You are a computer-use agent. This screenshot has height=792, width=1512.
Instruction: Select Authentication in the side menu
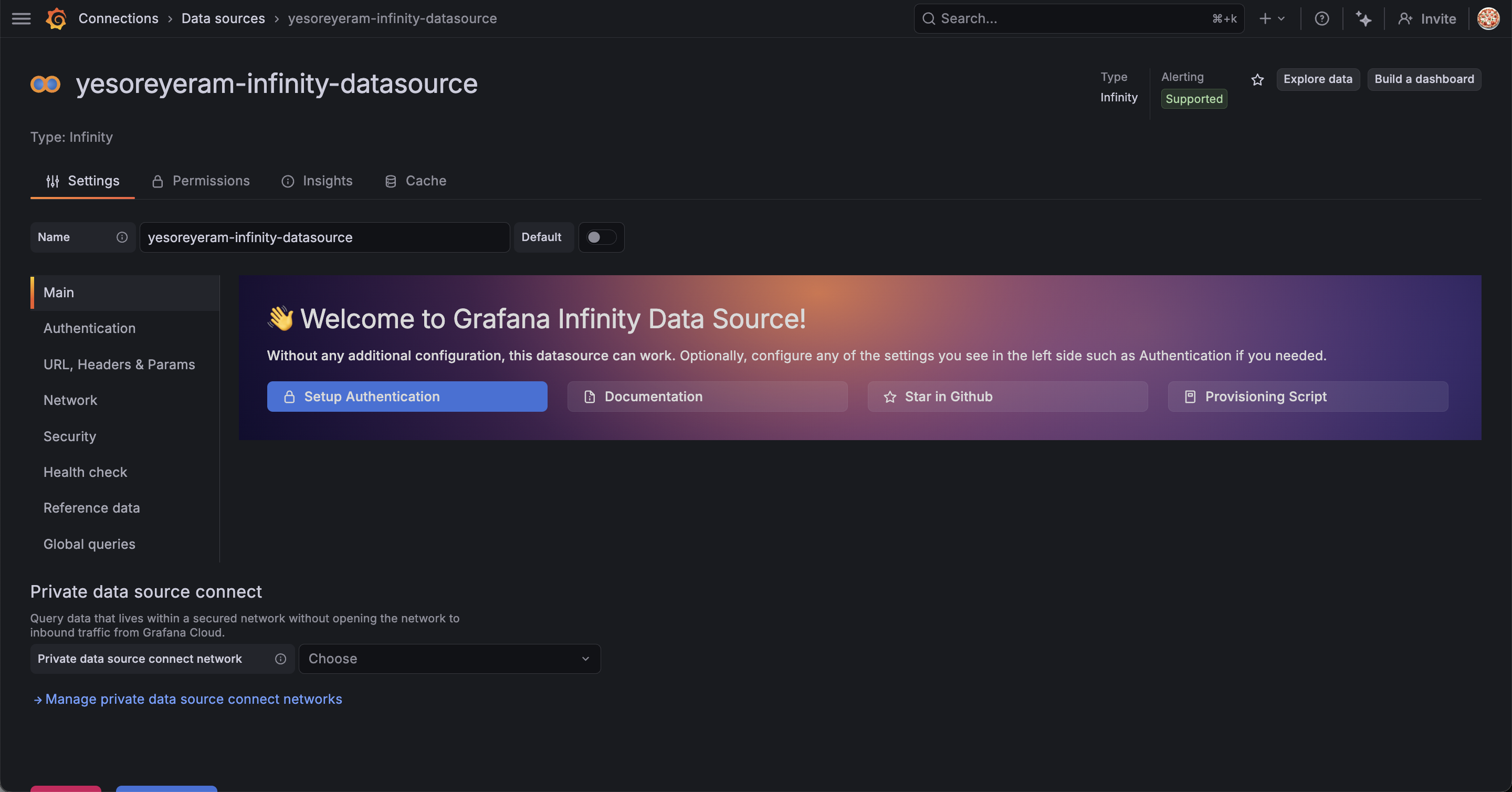click(89, 328)
